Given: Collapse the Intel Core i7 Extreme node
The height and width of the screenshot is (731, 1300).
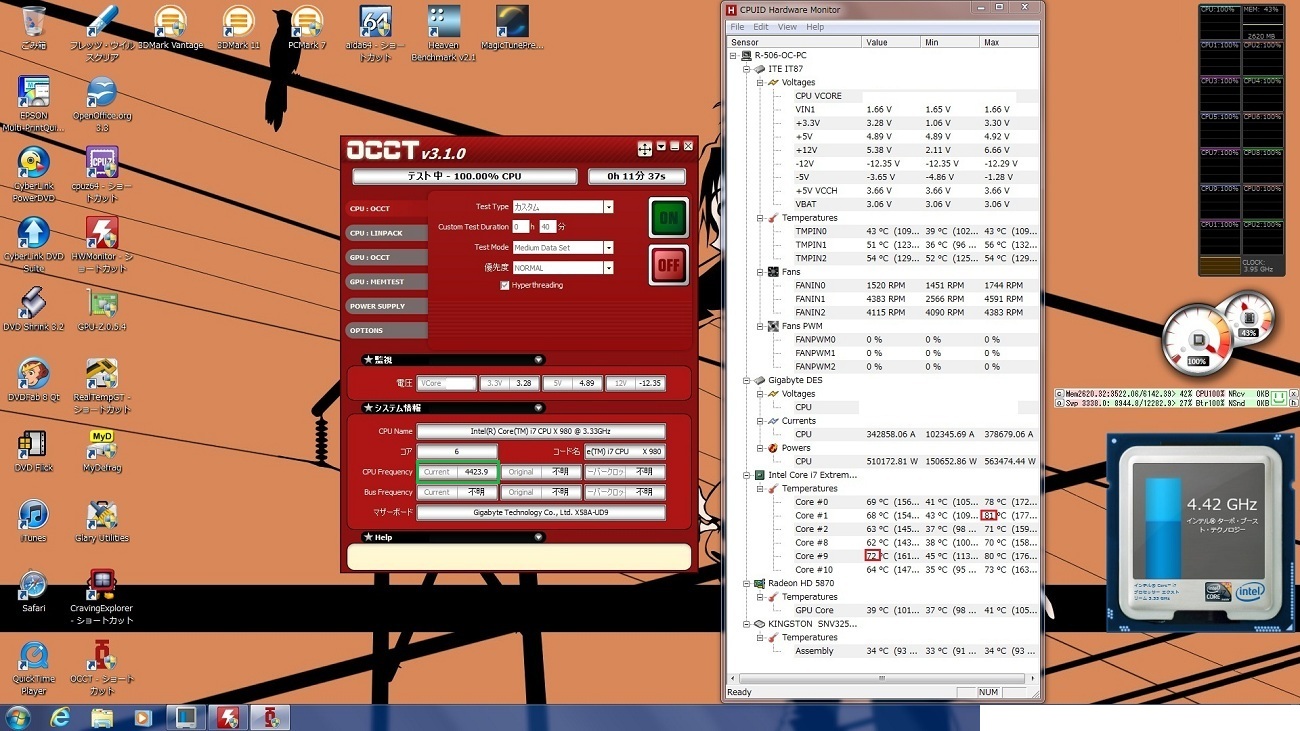Looking at the screenshot, I should 746,475.
